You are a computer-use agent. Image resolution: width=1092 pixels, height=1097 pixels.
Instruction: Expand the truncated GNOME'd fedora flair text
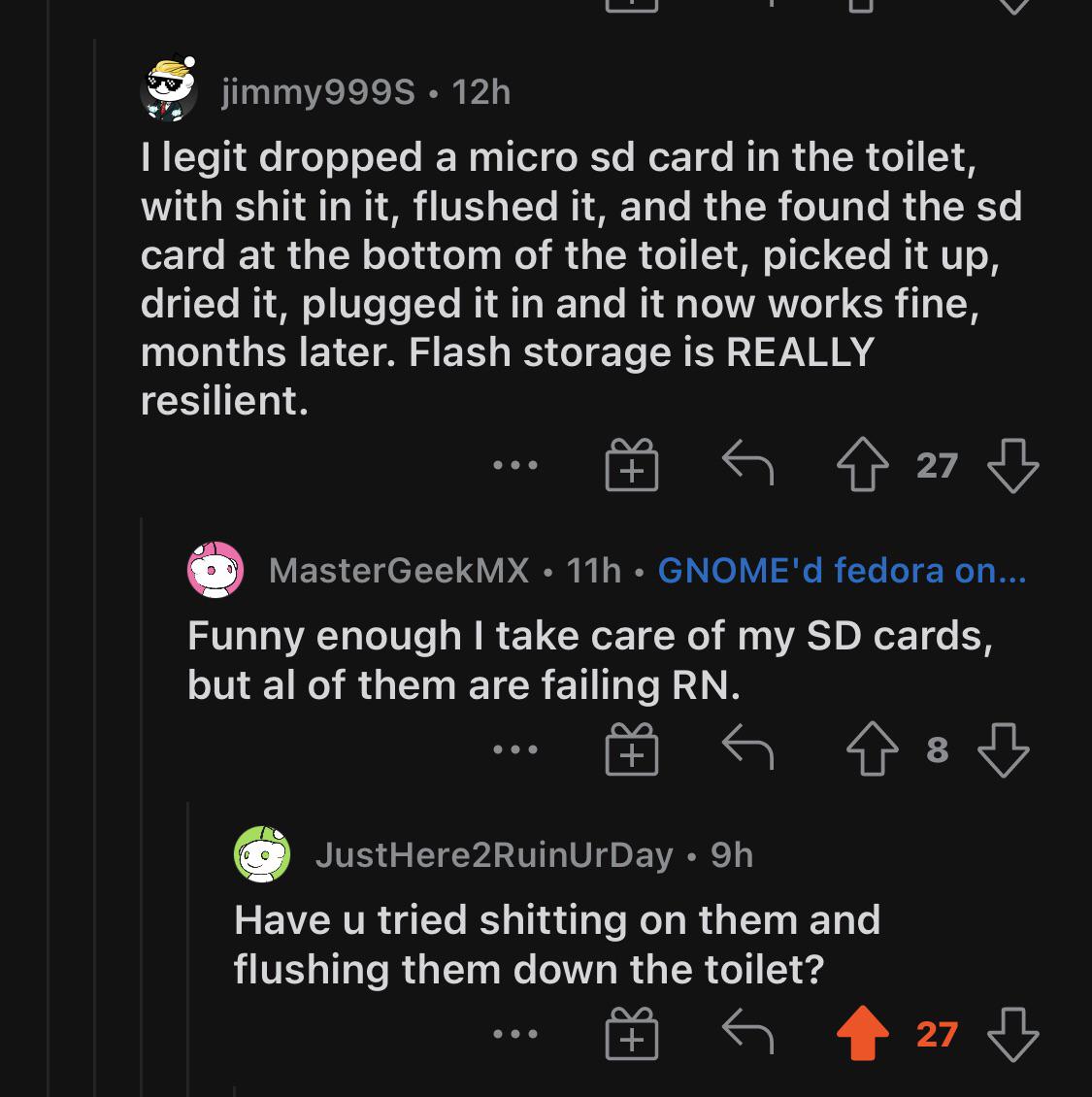click(843, 573)
